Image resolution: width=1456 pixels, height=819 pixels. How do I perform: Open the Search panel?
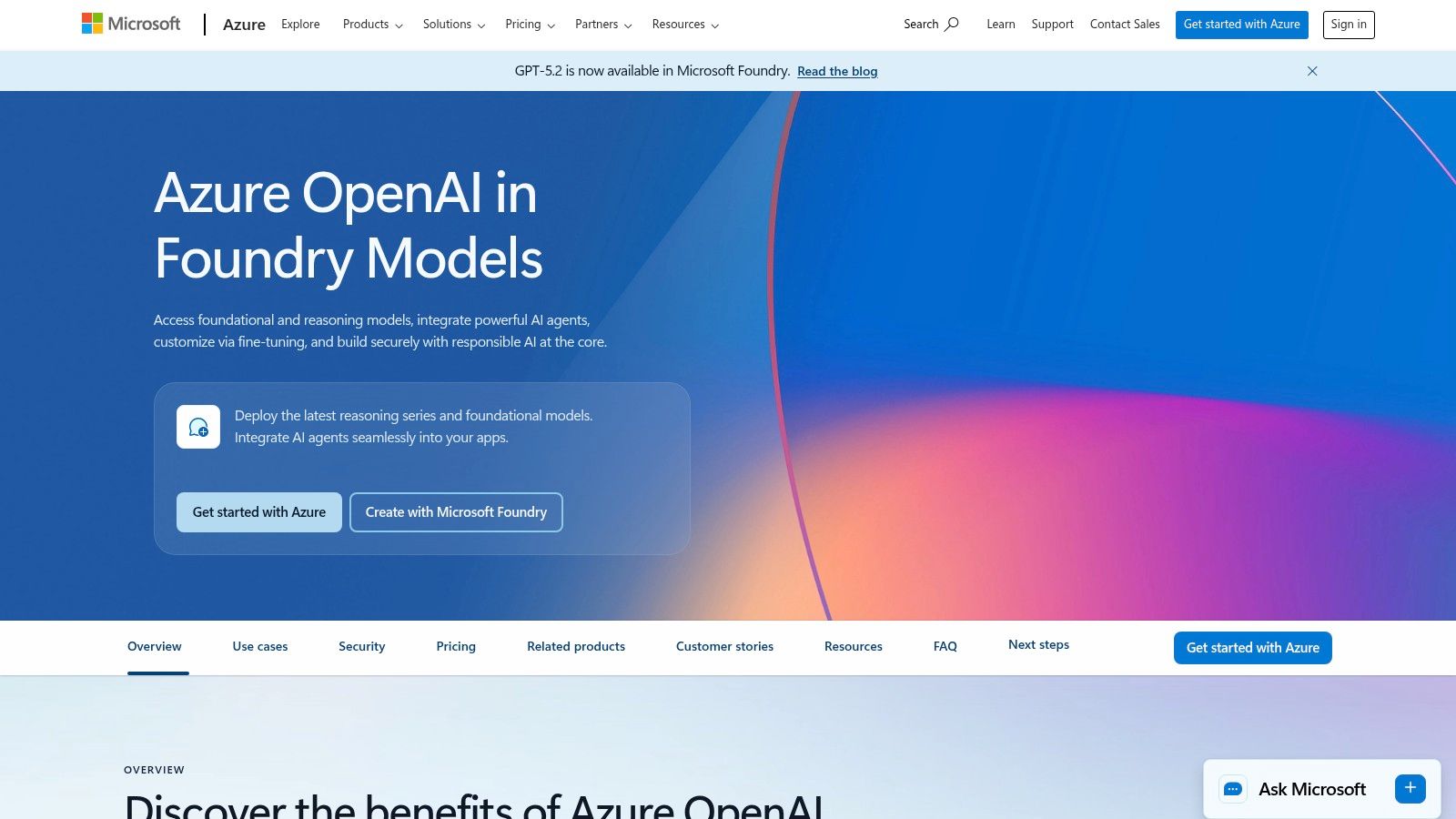tap(929, 25)
